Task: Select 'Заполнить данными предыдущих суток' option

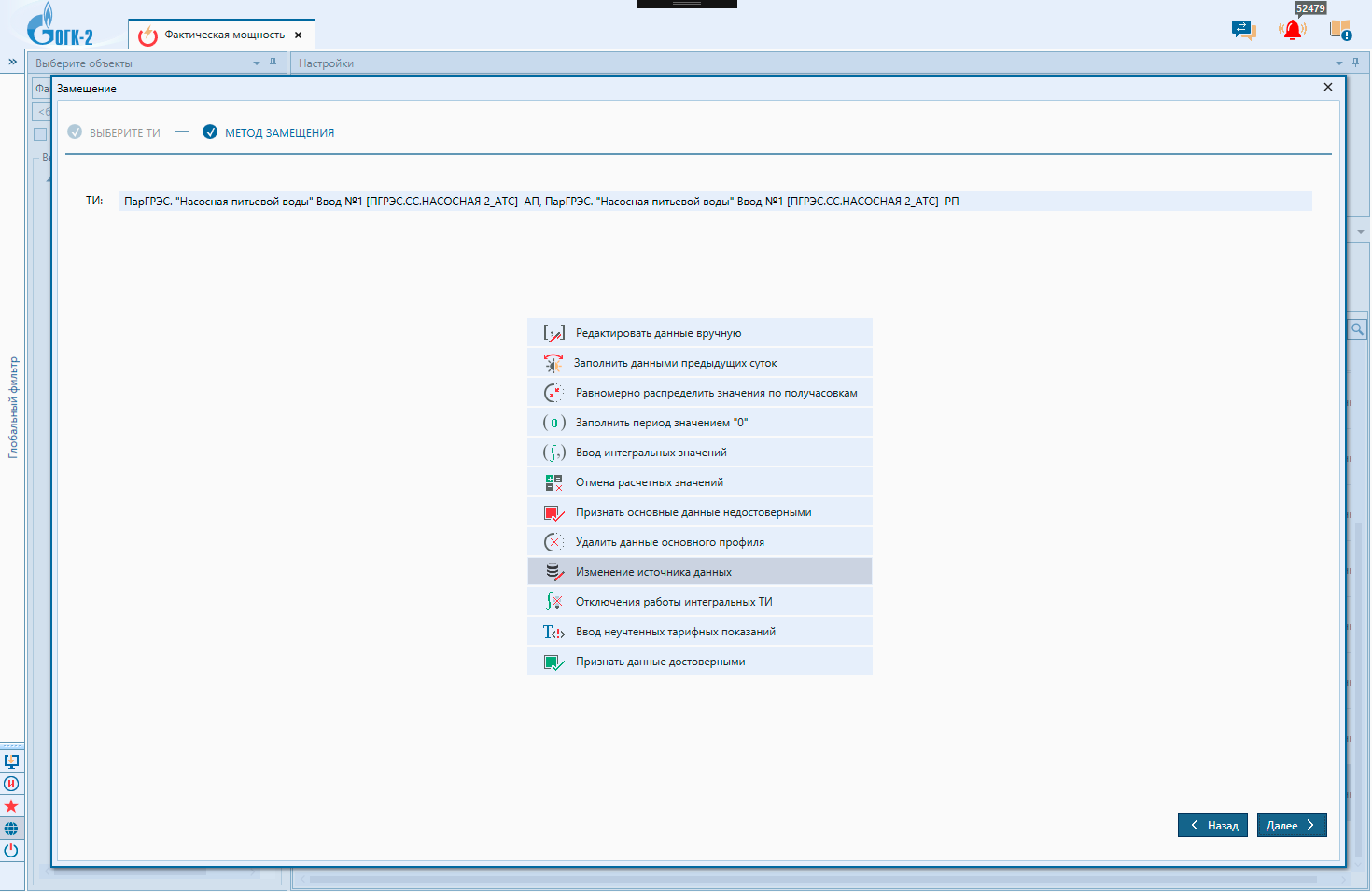Action: pyautogui.click(x=699, y=363)
